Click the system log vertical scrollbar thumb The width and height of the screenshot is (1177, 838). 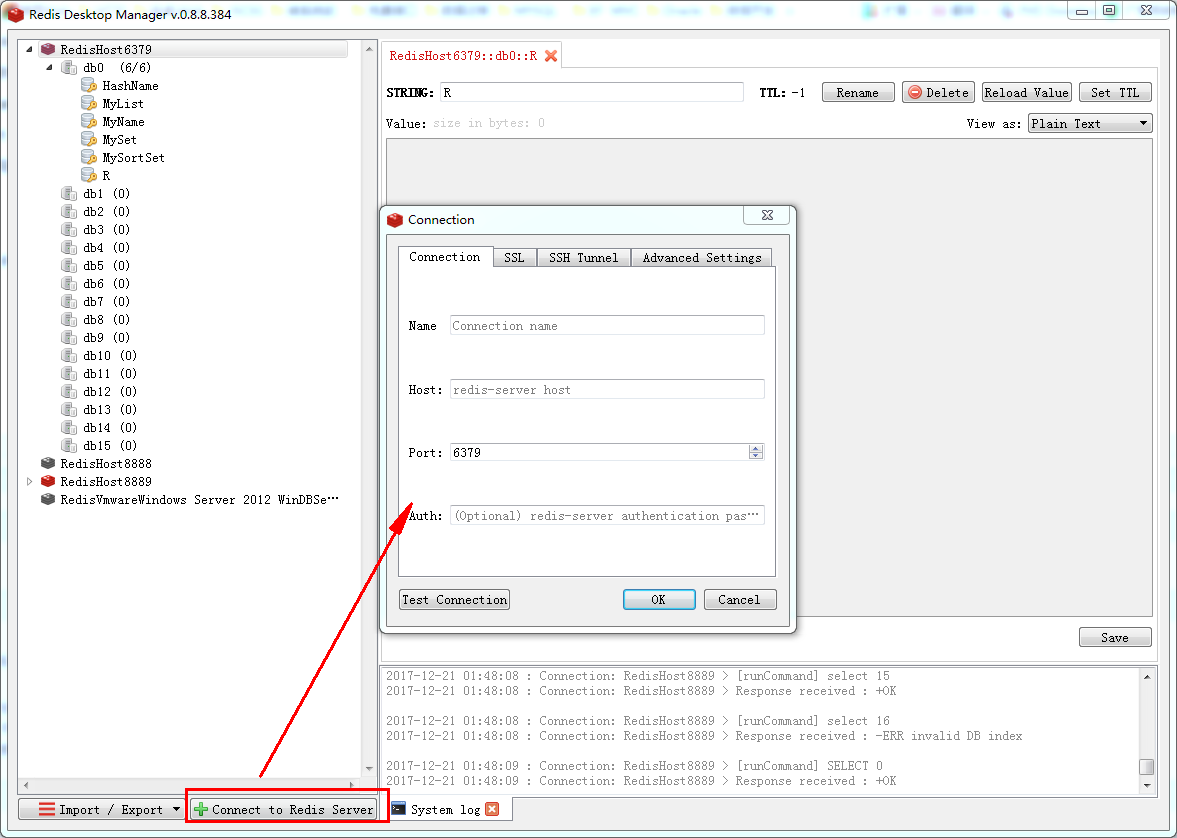pos(1146,767)
